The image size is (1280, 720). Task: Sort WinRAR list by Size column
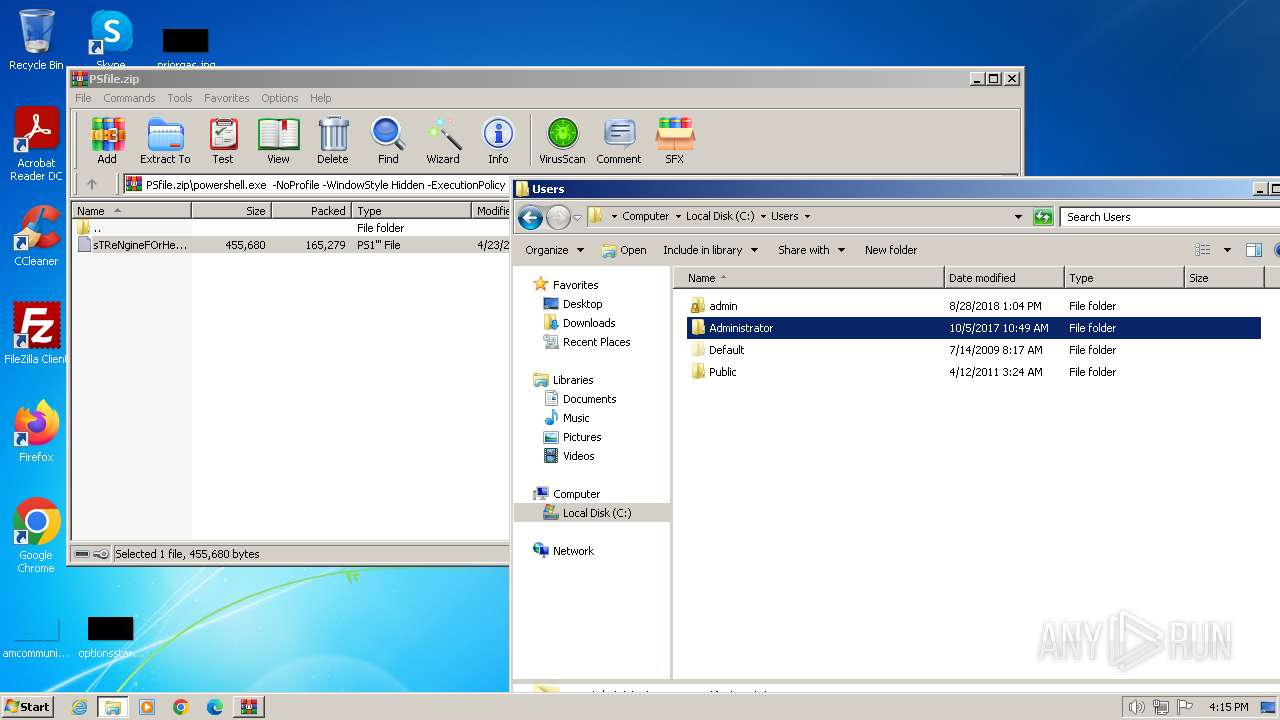click(231, 211)
